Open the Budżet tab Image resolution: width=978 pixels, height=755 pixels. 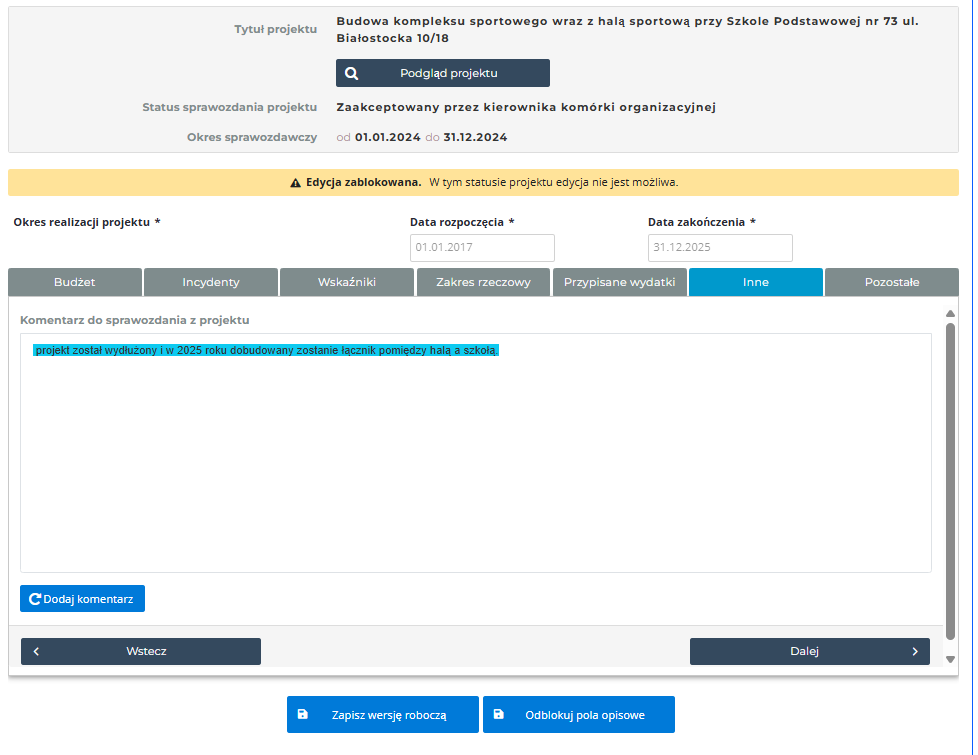(x=75, y=282)
